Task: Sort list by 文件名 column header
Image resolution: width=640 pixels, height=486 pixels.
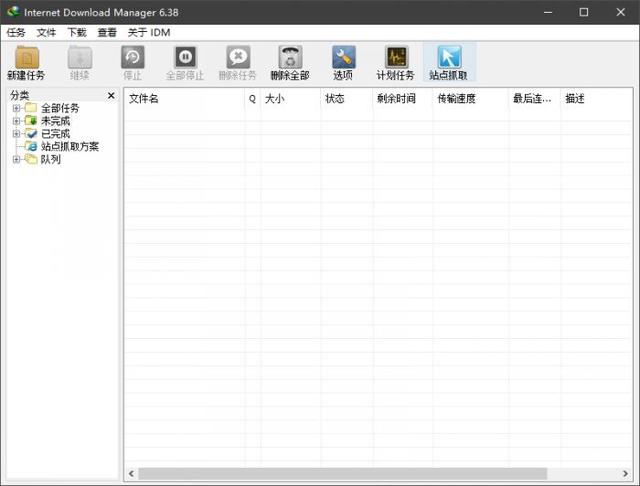Action: click(183, 99)
